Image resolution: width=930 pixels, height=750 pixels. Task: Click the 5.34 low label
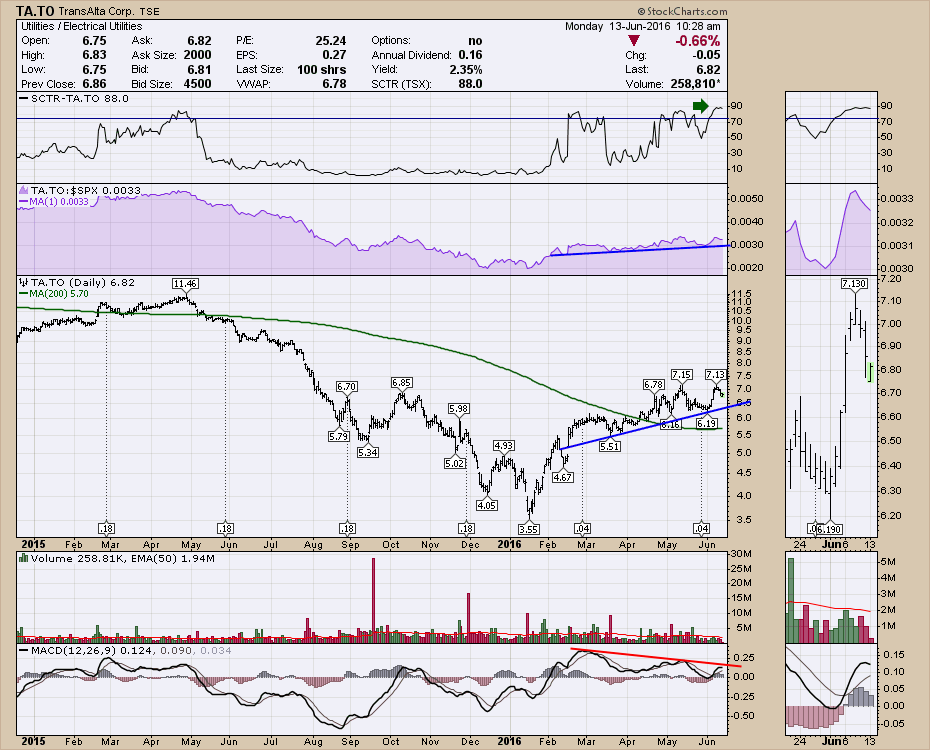tap(368, 452)
